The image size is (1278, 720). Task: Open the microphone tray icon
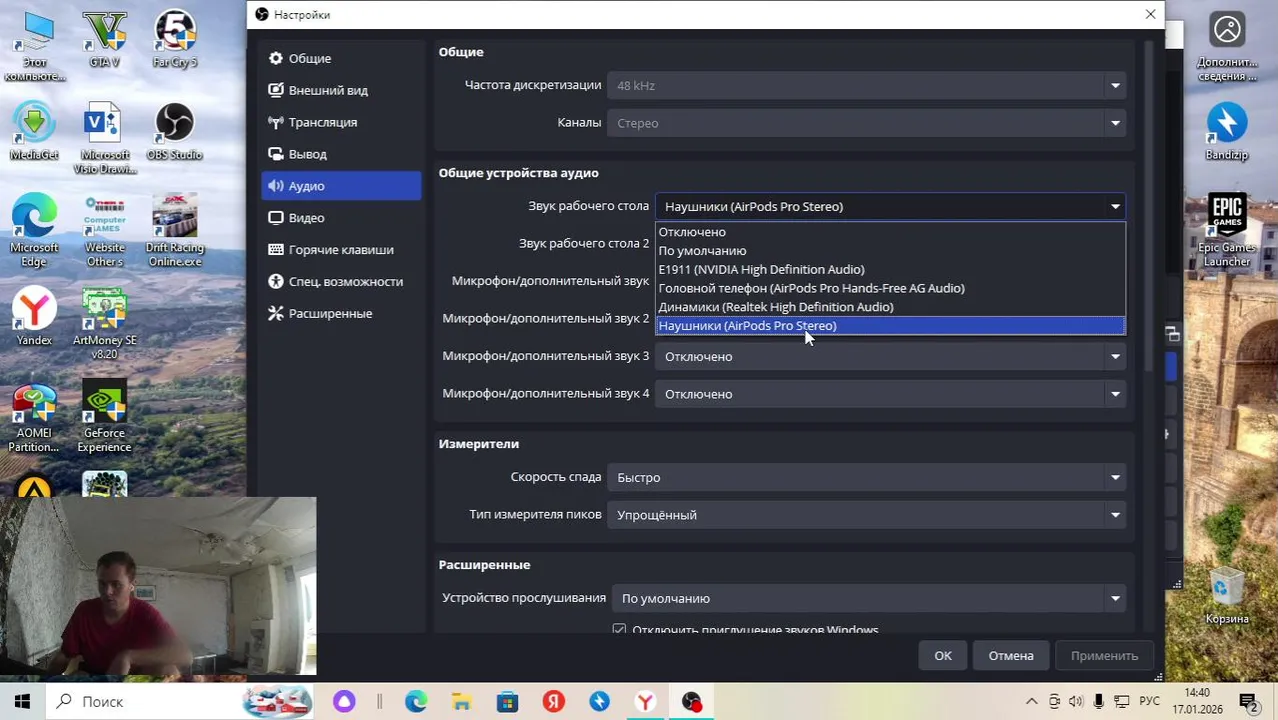[x=1099, y=702]
